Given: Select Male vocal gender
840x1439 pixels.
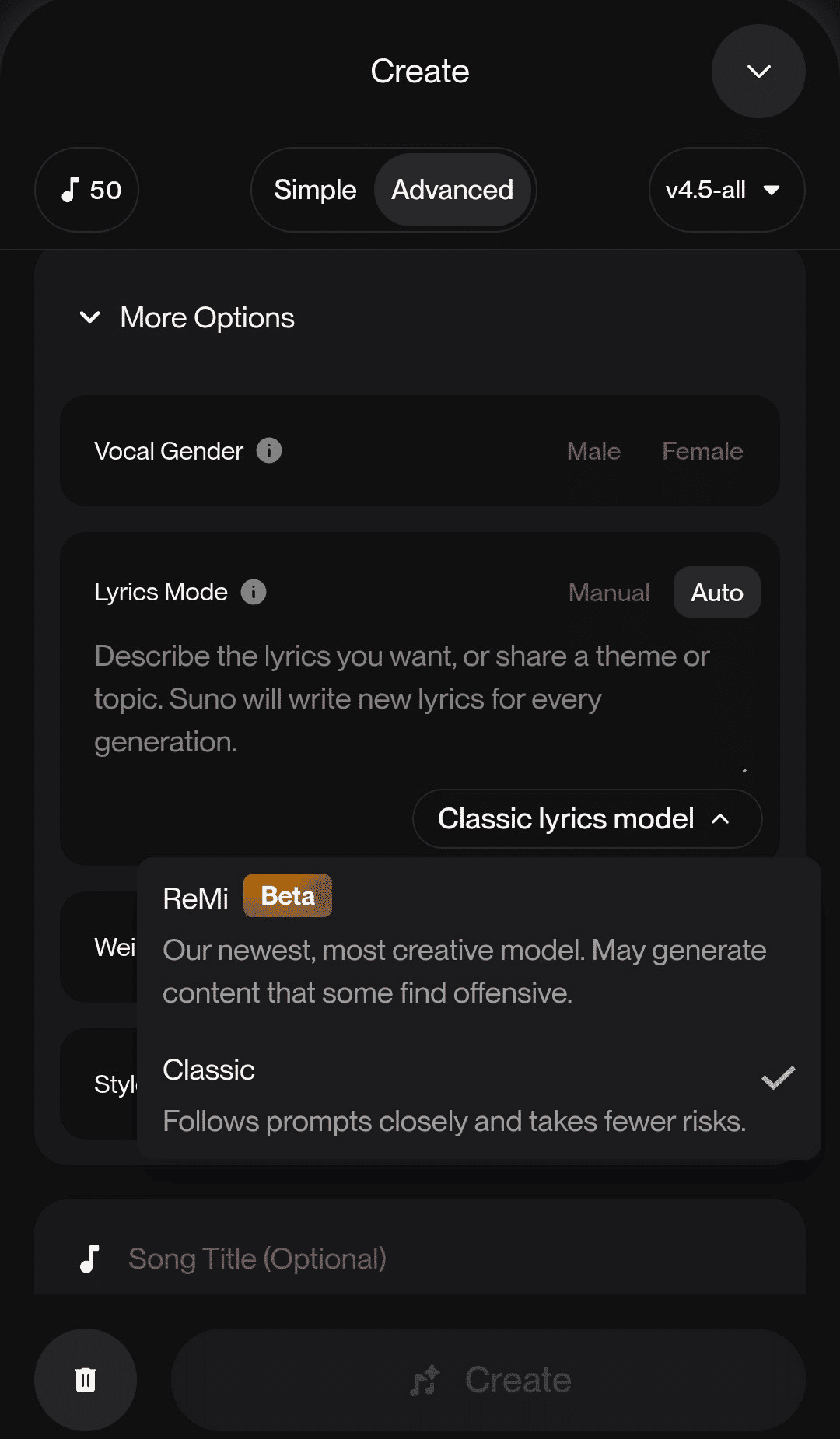Looking at the screenshot, I should [593, 451].
